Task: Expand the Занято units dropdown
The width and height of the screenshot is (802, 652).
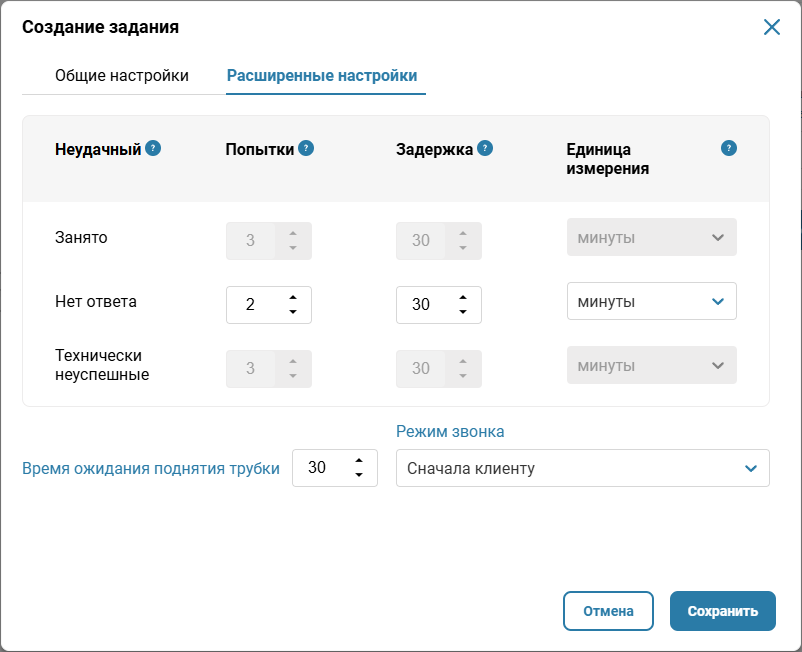Action: (x=652, y=237)
